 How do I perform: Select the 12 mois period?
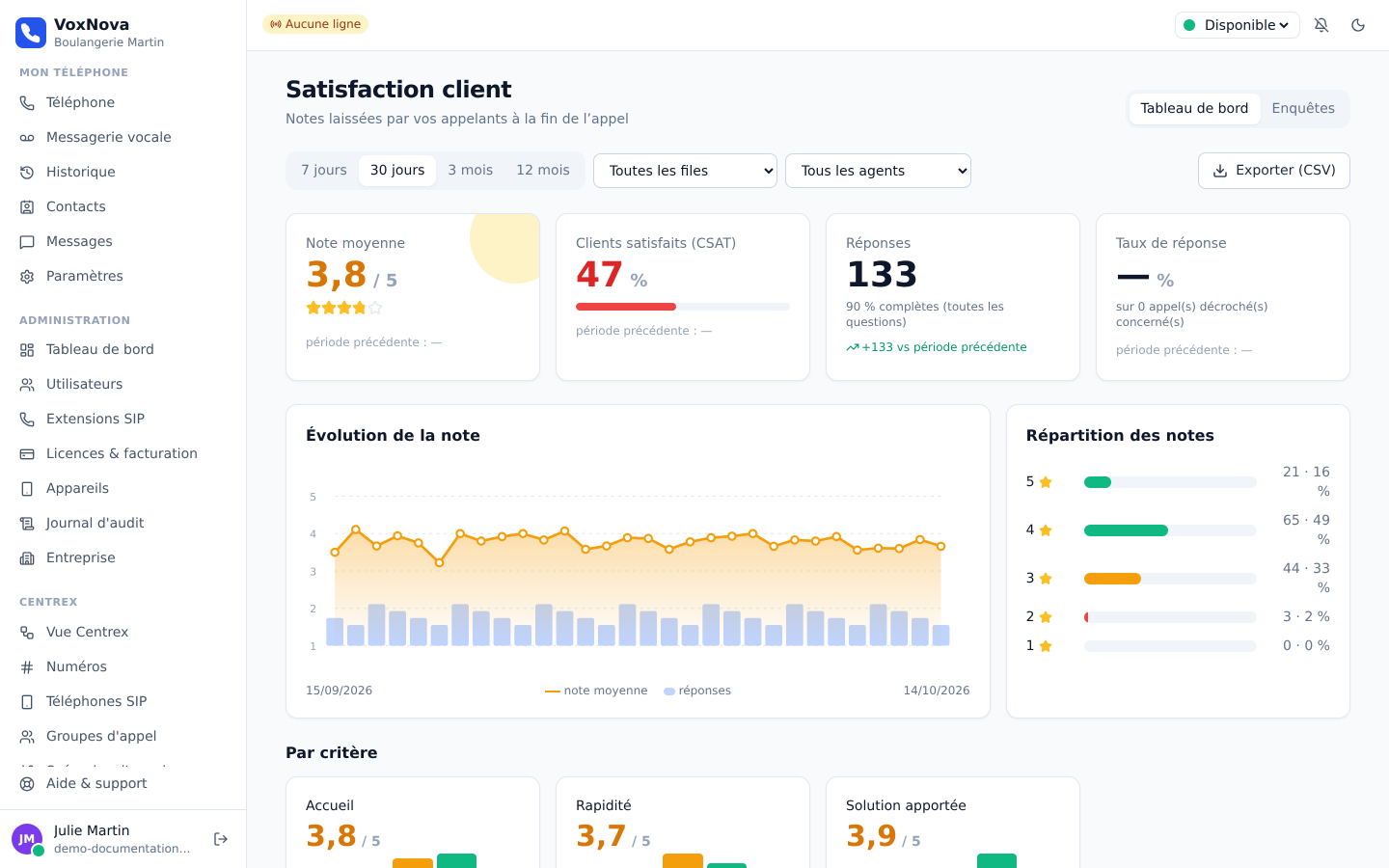pos(543,170)
